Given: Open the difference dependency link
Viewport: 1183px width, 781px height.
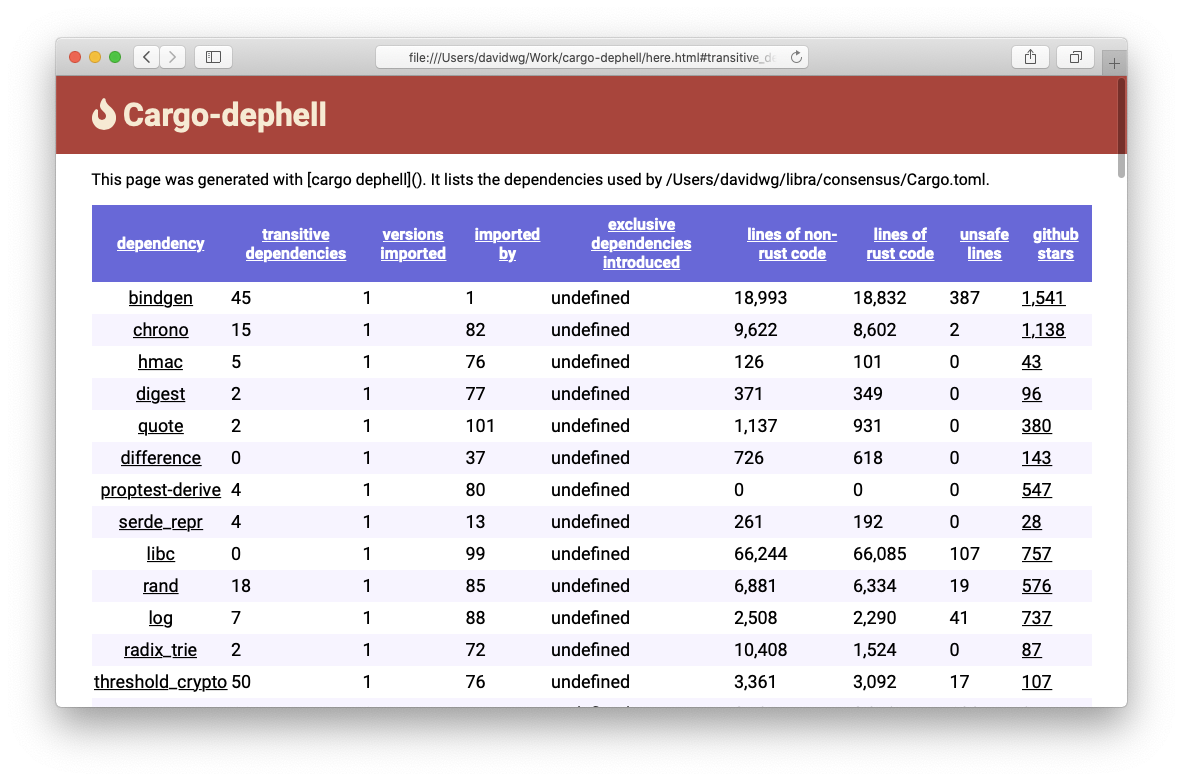Looking at the screenshot, I should [x=161, y=458].
